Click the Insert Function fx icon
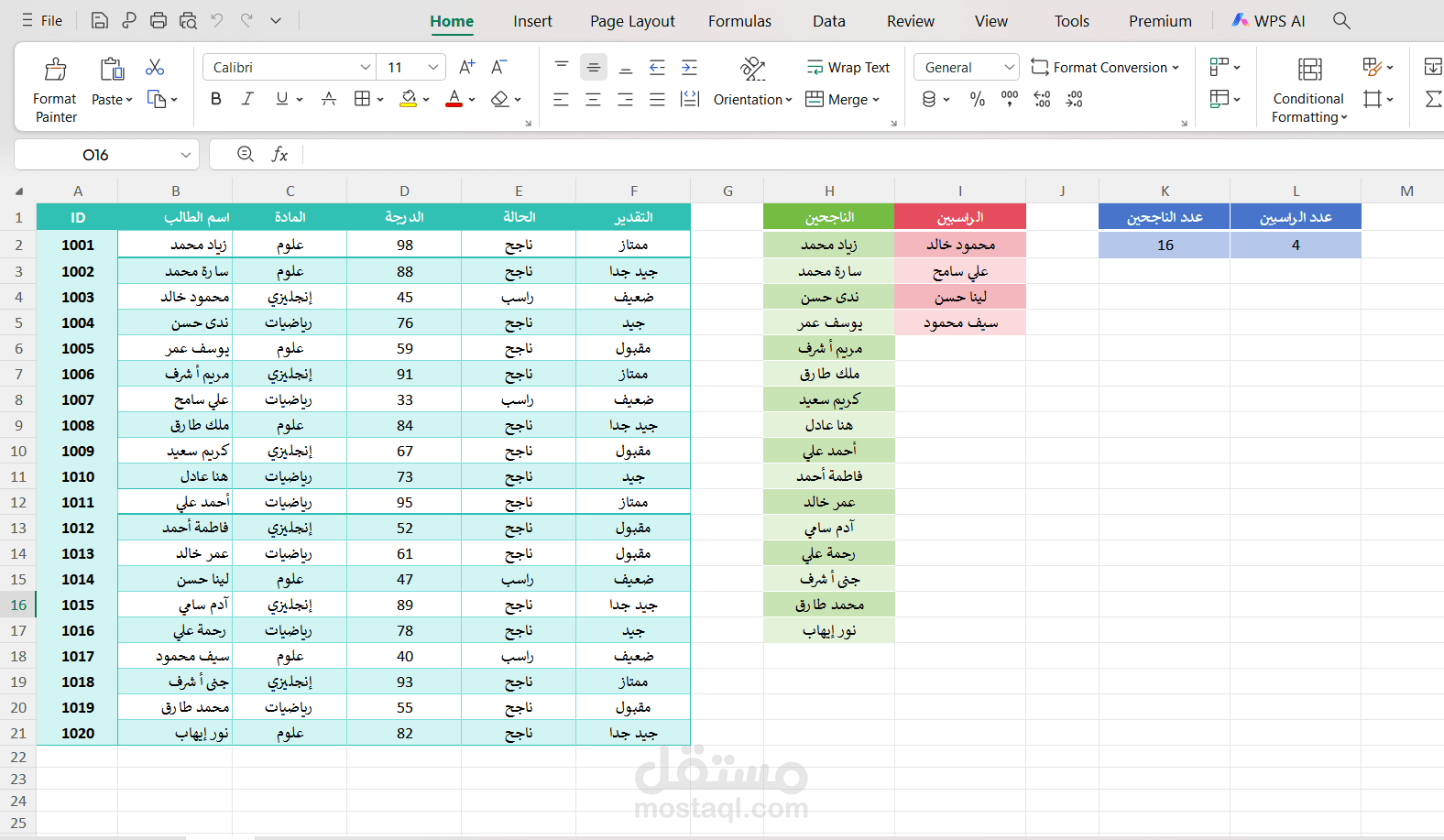Viewport: 1444px width, 840px height. 279,155
